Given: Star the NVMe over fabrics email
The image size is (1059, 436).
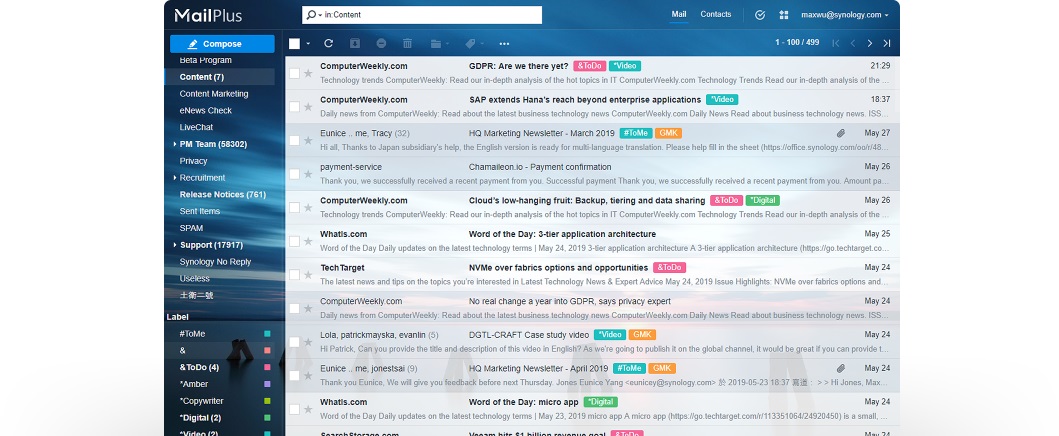Looking at the screenshot, I should click(x=308, y=275).
